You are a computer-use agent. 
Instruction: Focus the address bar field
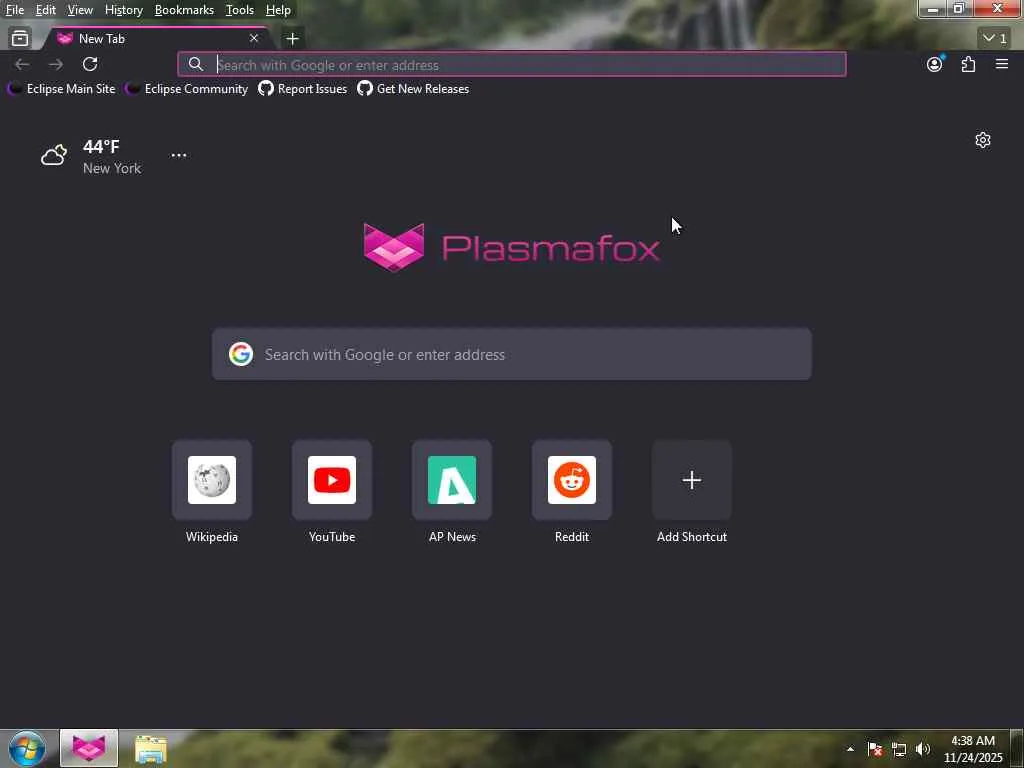[512, 65]
